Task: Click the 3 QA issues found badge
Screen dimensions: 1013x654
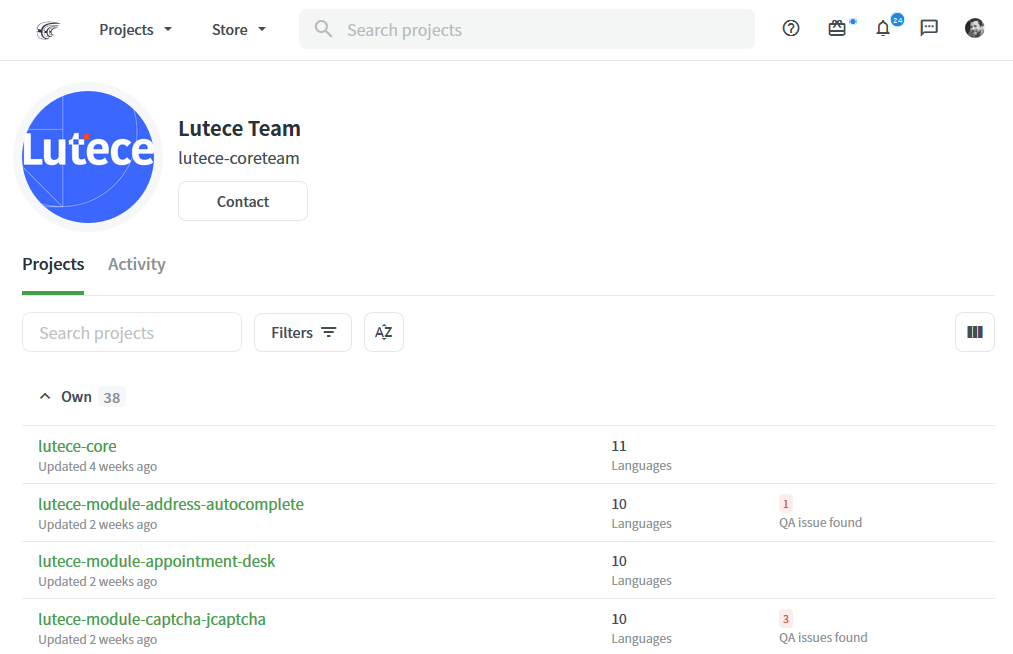Action: pyautogui.click(x=786, y=619)
